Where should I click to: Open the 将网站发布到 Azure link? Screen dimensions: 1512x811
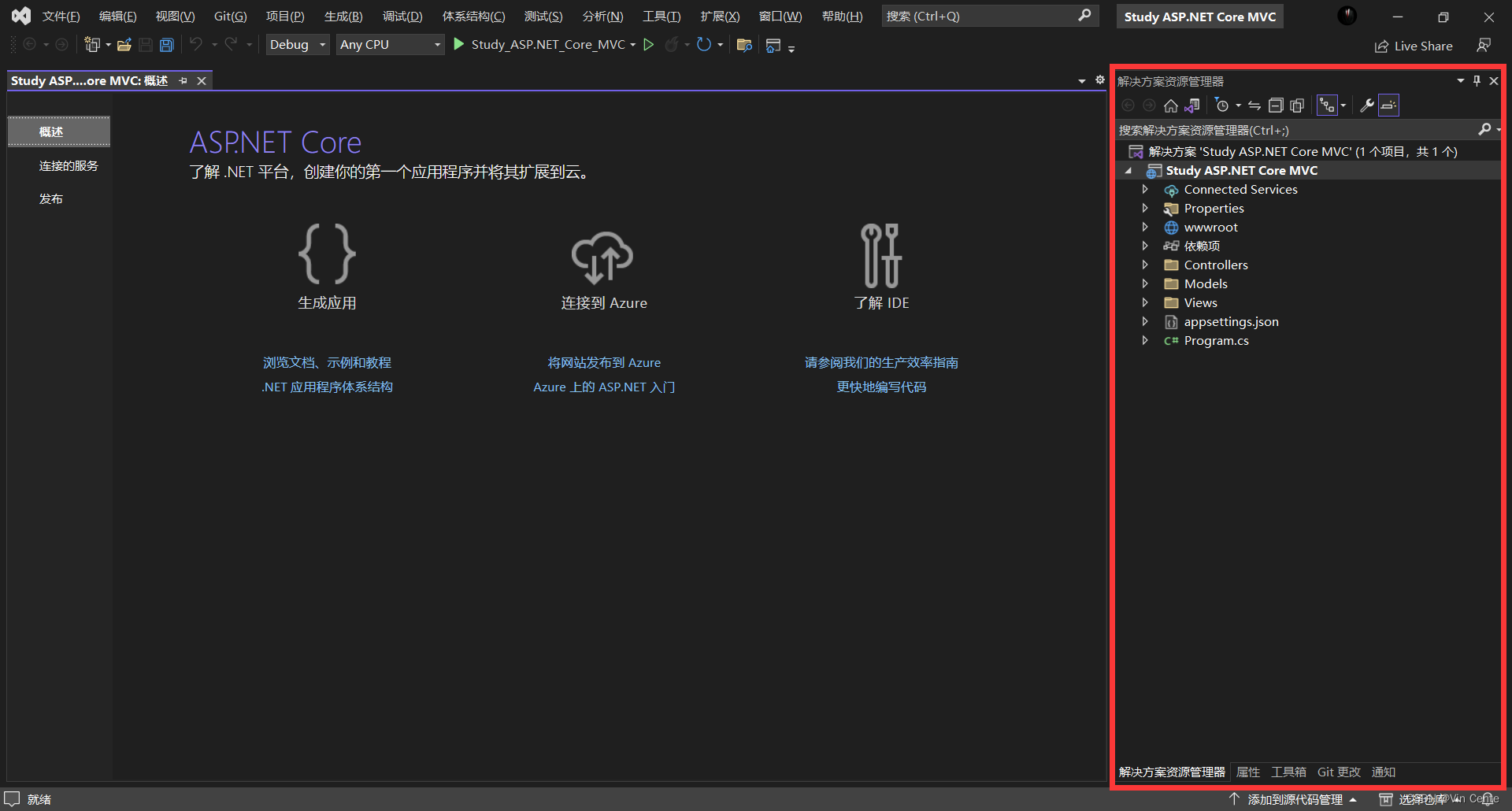click(x=604, y=363)
